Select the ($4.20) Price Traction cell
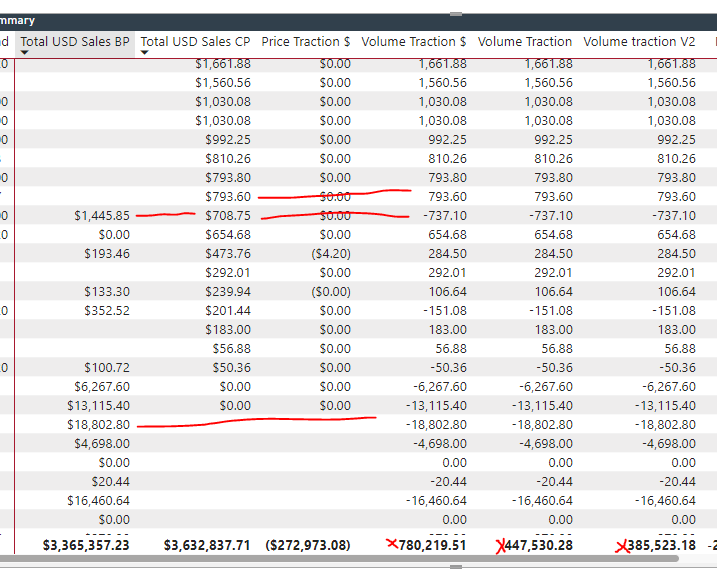Screen dimensions: 717x581 331,254
